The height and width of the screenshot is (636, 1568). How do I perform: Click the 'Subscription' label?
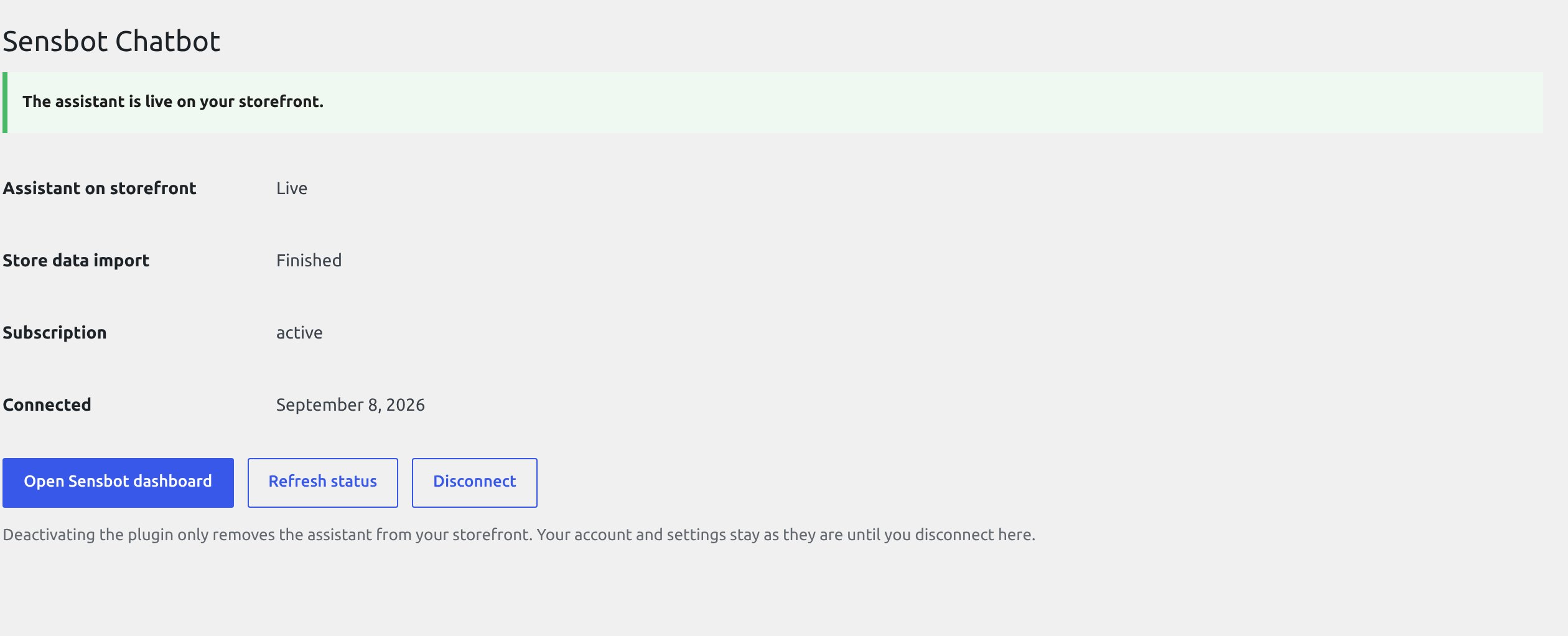pyautogui.click(x=55, y=333)
